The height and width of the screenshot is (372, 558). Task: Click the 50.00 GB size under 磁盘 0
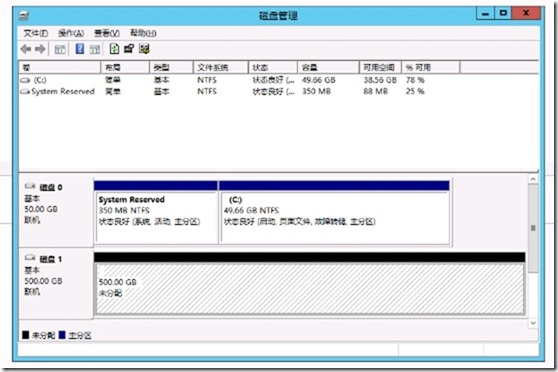[x=41, y=209]
